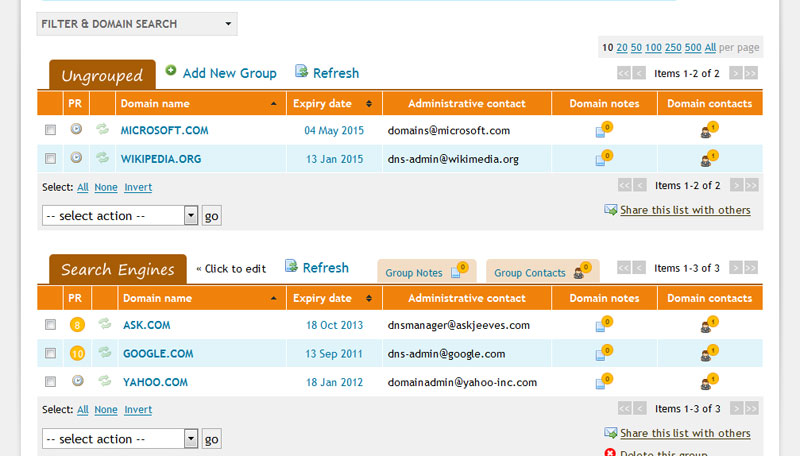Switch to the Group Notes tab
800x456 pixels.
click(x=424, y=272)
